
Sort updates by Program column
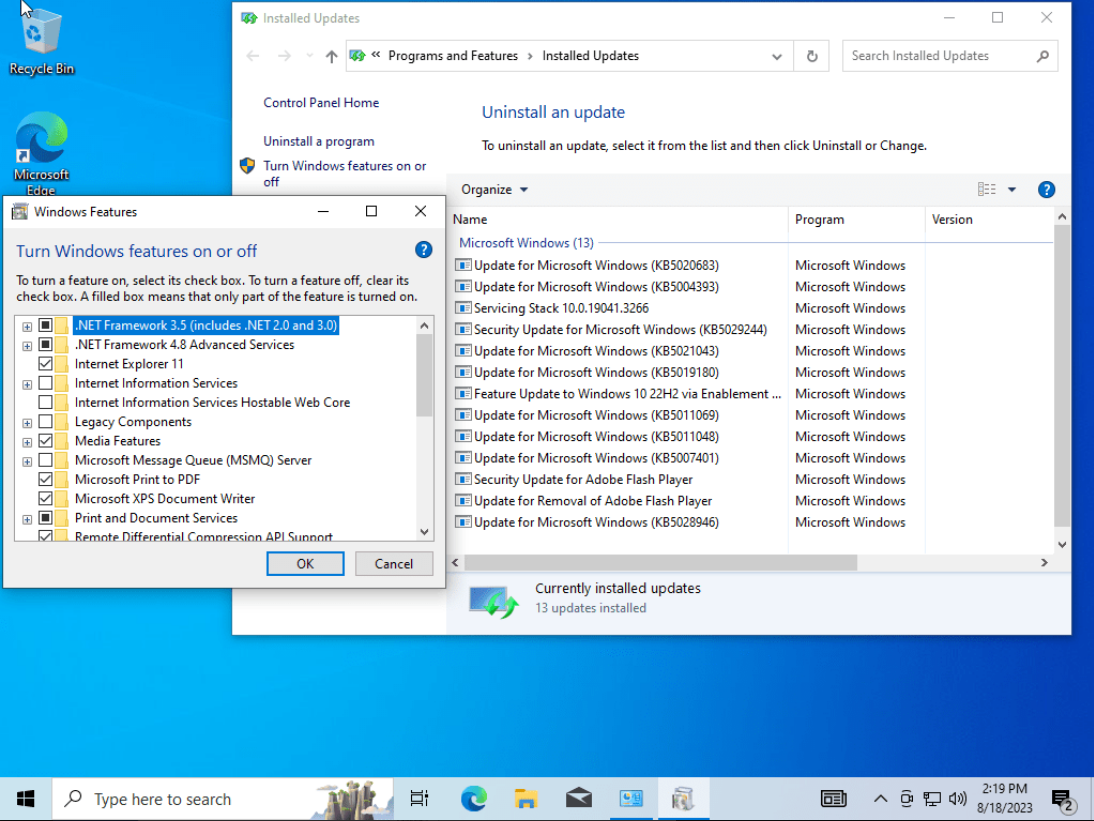pos(857,219)
